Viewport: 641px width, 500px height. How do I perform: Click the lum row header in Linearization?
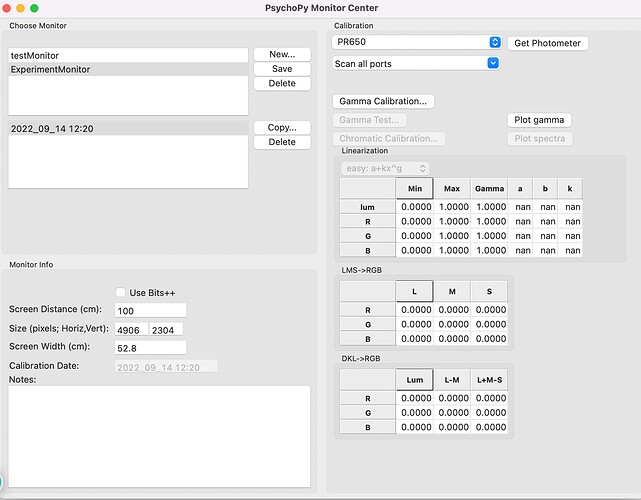click(x=368, y=207)
